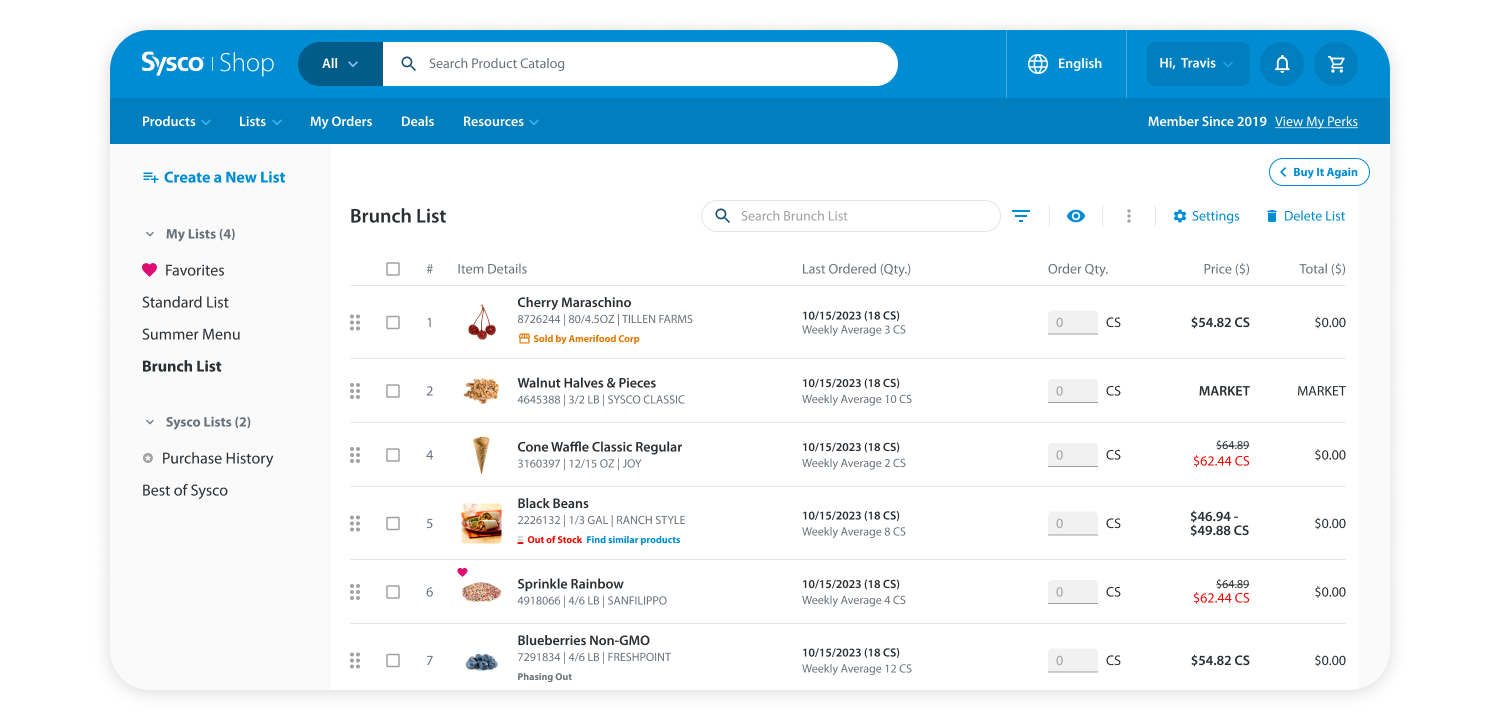The image size is (1500, 720).
Task: Check the select-all header checkbox
Action: point(393,269)
